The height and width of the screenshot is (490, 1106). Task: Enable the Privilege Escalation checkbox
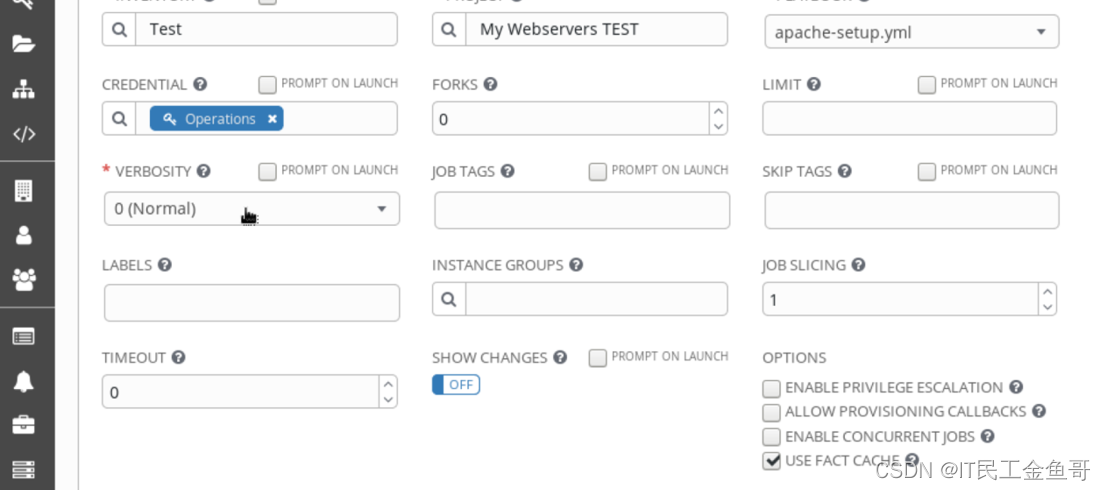[771, 388]
